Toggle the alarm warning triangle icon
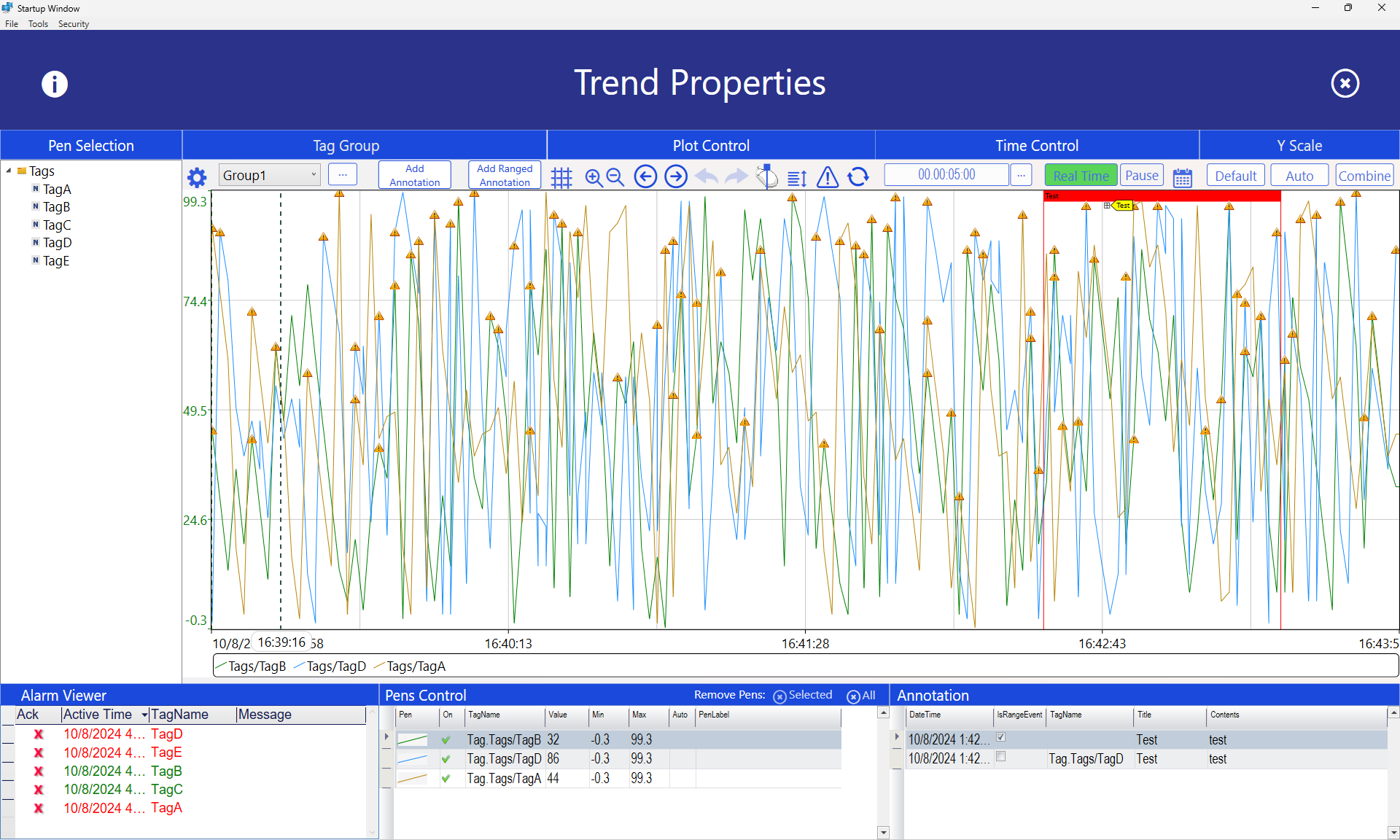The image size is (1400, 840). 828,176
